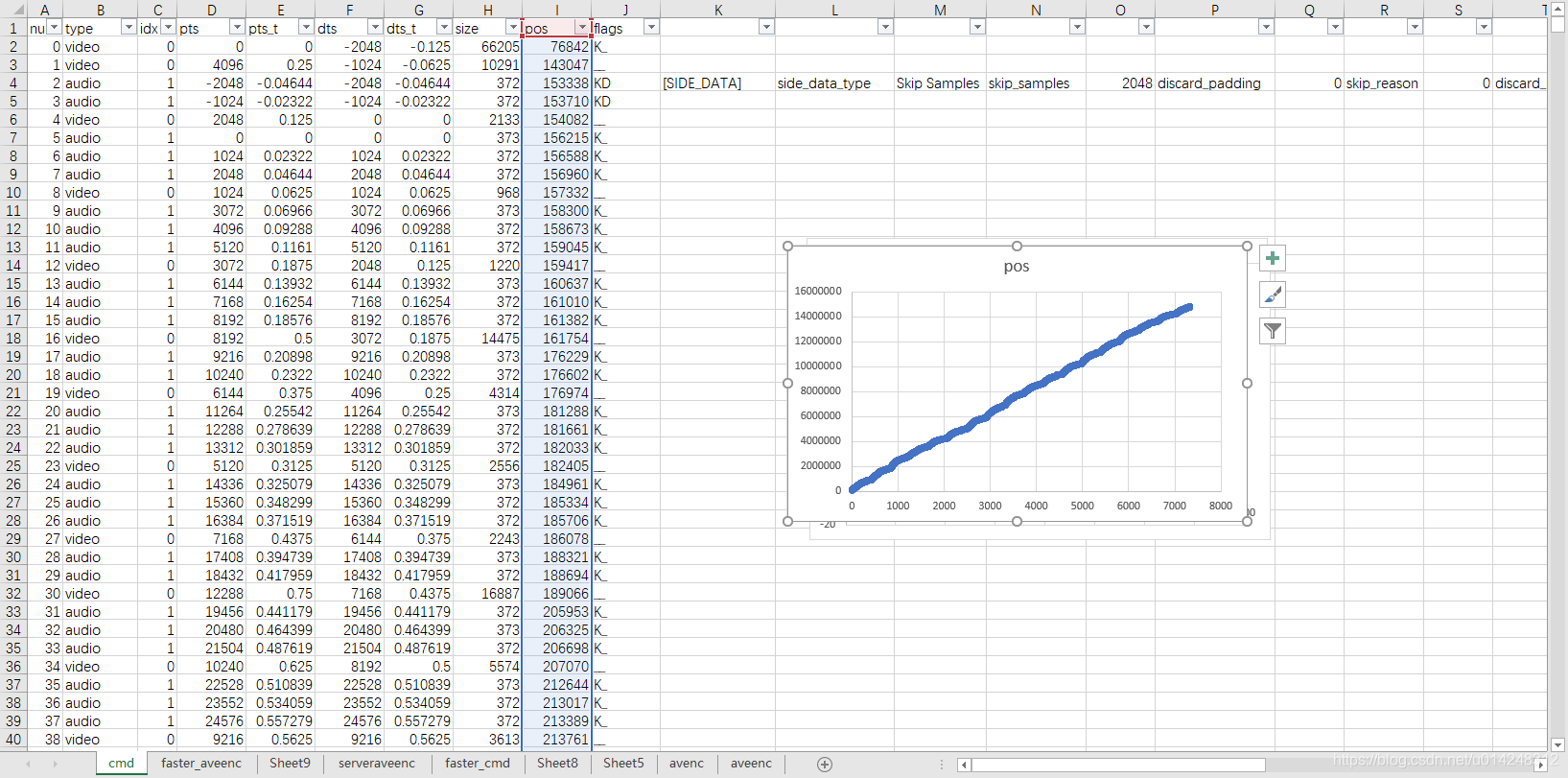Select row 20 header
Screen dimensions: 1568x778
(x=13, y=375)
